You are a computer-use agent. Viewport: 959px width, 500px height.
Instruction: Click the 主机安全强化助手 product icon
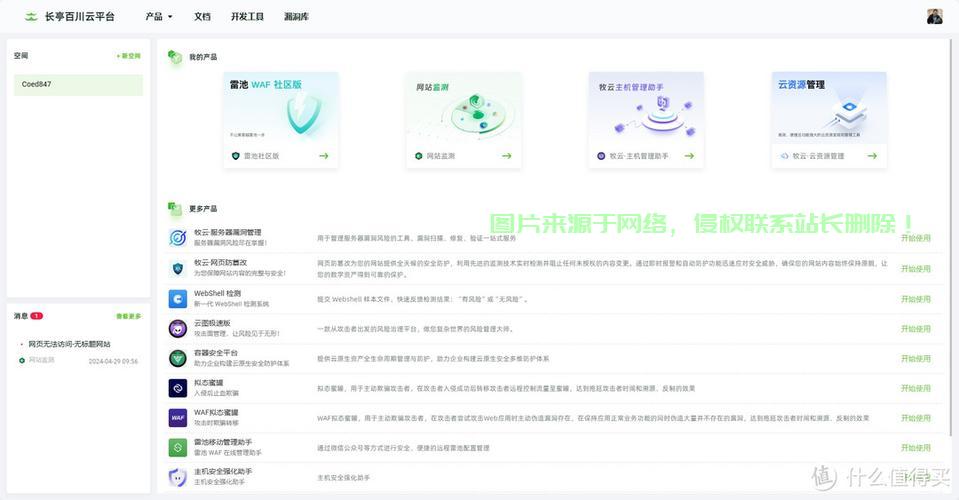point(177,477)
